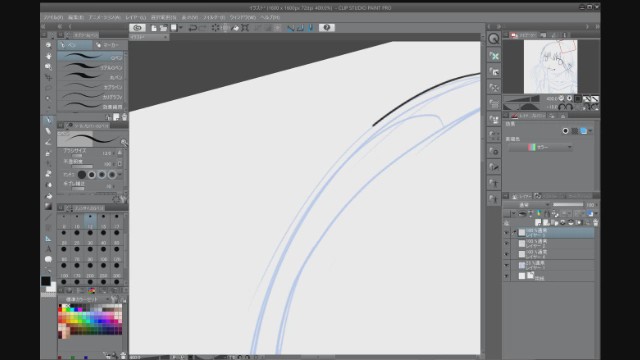This screenshot has width=640, height=360.
Task: Expand the expression color dropdown
Action: [x=540, y=147]
